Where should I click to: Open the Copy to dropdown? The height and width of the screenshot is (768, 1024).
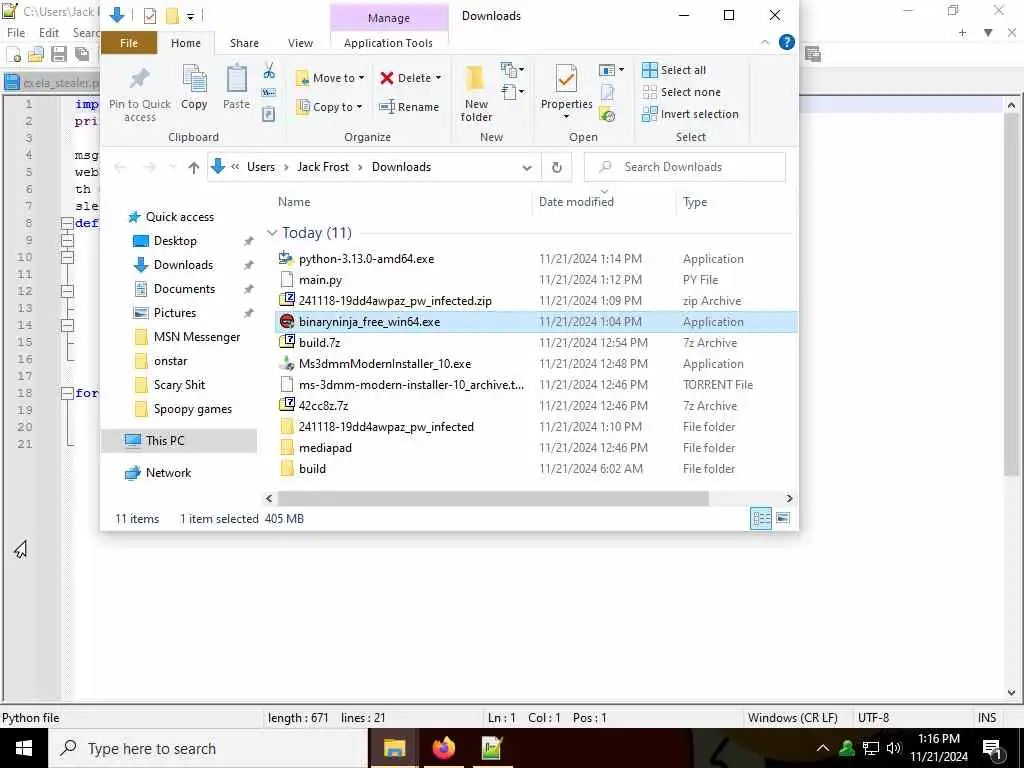click(x=328, y=107)
